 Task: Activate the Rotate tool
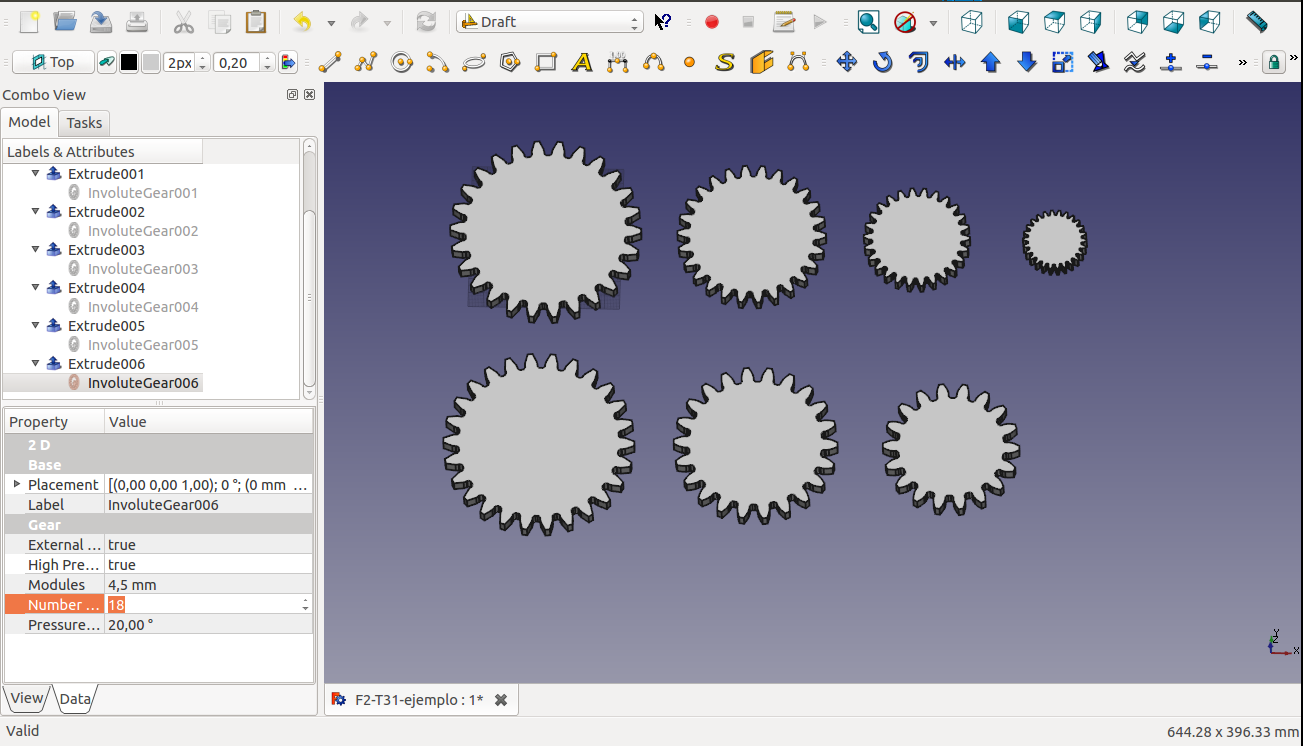tap(882, 63)
